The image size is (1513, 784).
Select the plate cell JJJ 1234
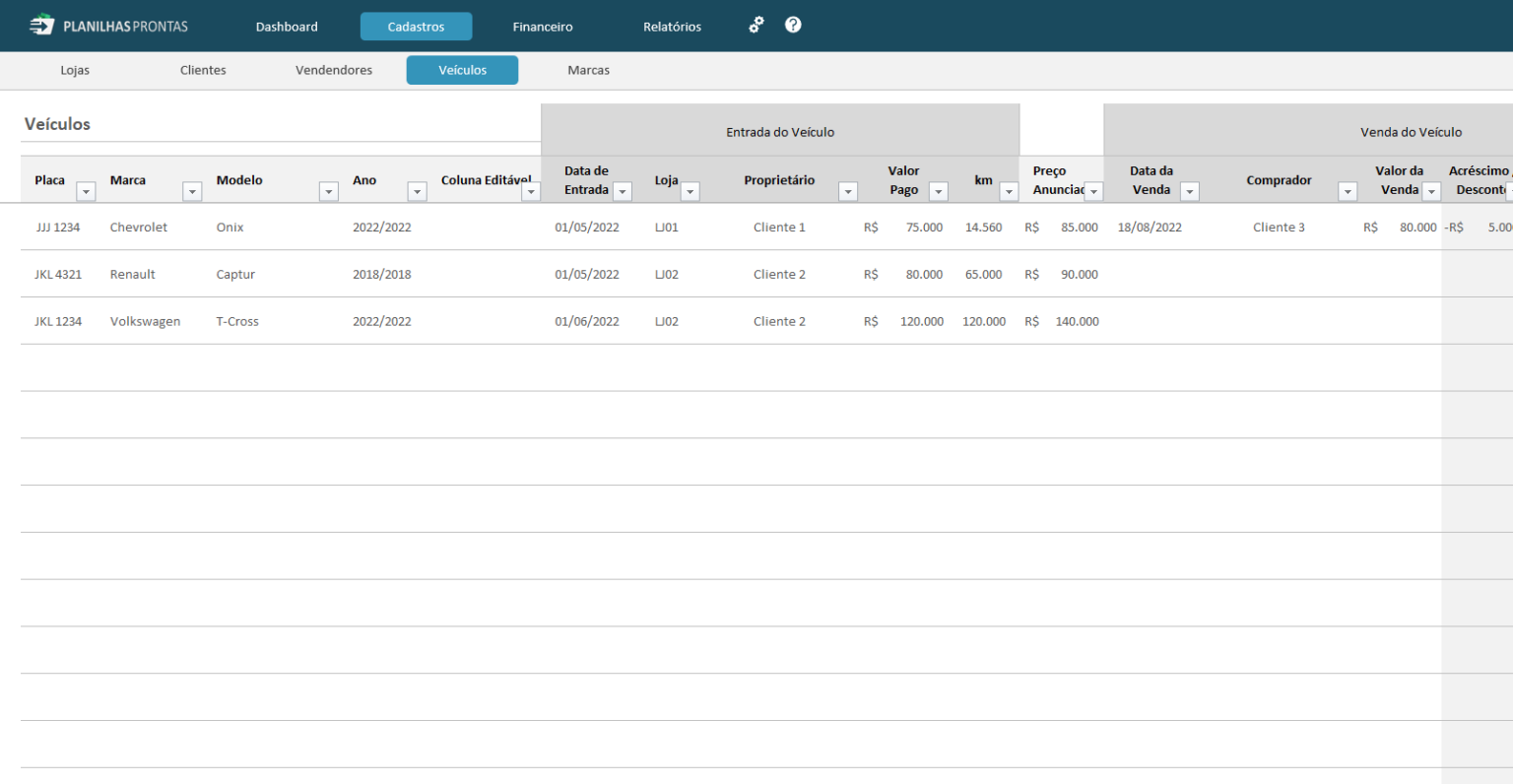point(58,228)
